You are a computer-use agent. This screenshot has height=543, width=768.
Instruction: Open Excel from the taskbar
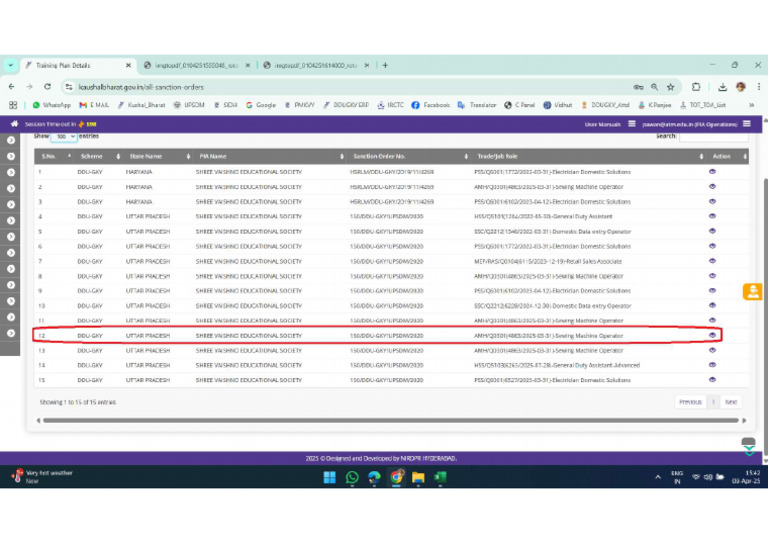[440, 477]
